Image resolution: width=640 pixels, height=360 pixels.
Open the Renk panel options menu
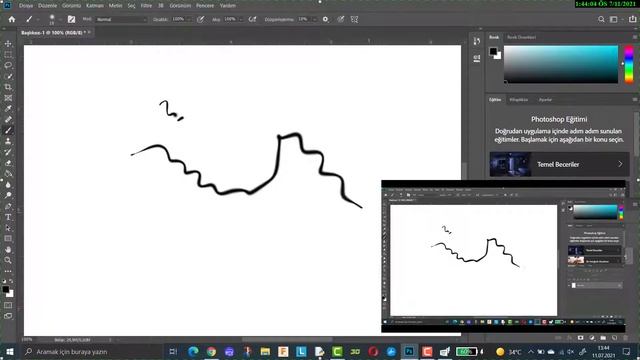coord(635,37)
